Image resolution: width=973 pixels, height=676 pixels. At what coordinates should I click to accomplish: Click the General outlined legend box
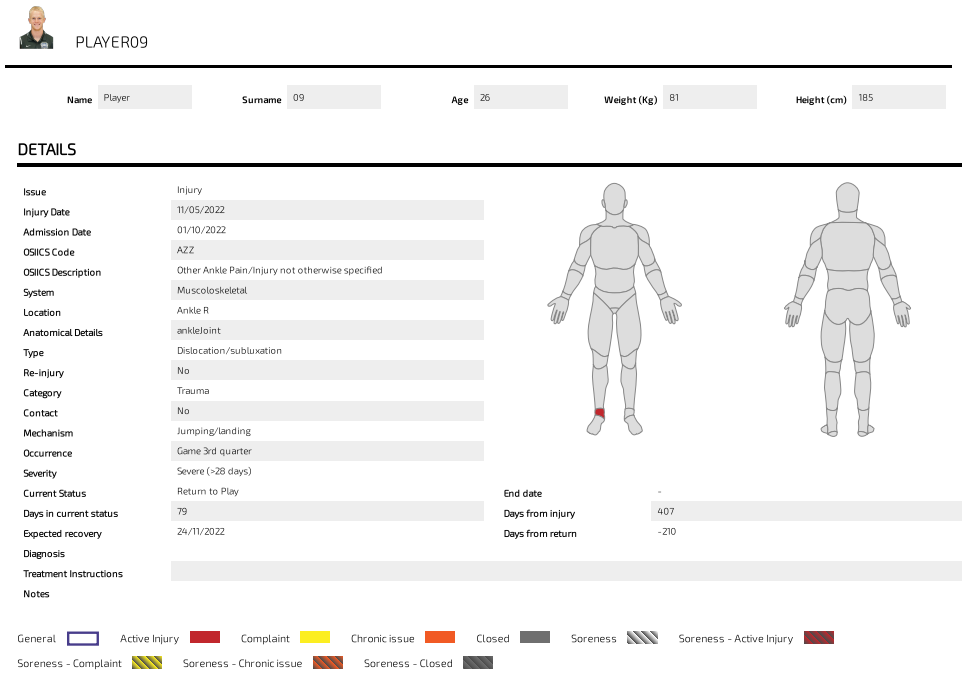pos(83,638)
